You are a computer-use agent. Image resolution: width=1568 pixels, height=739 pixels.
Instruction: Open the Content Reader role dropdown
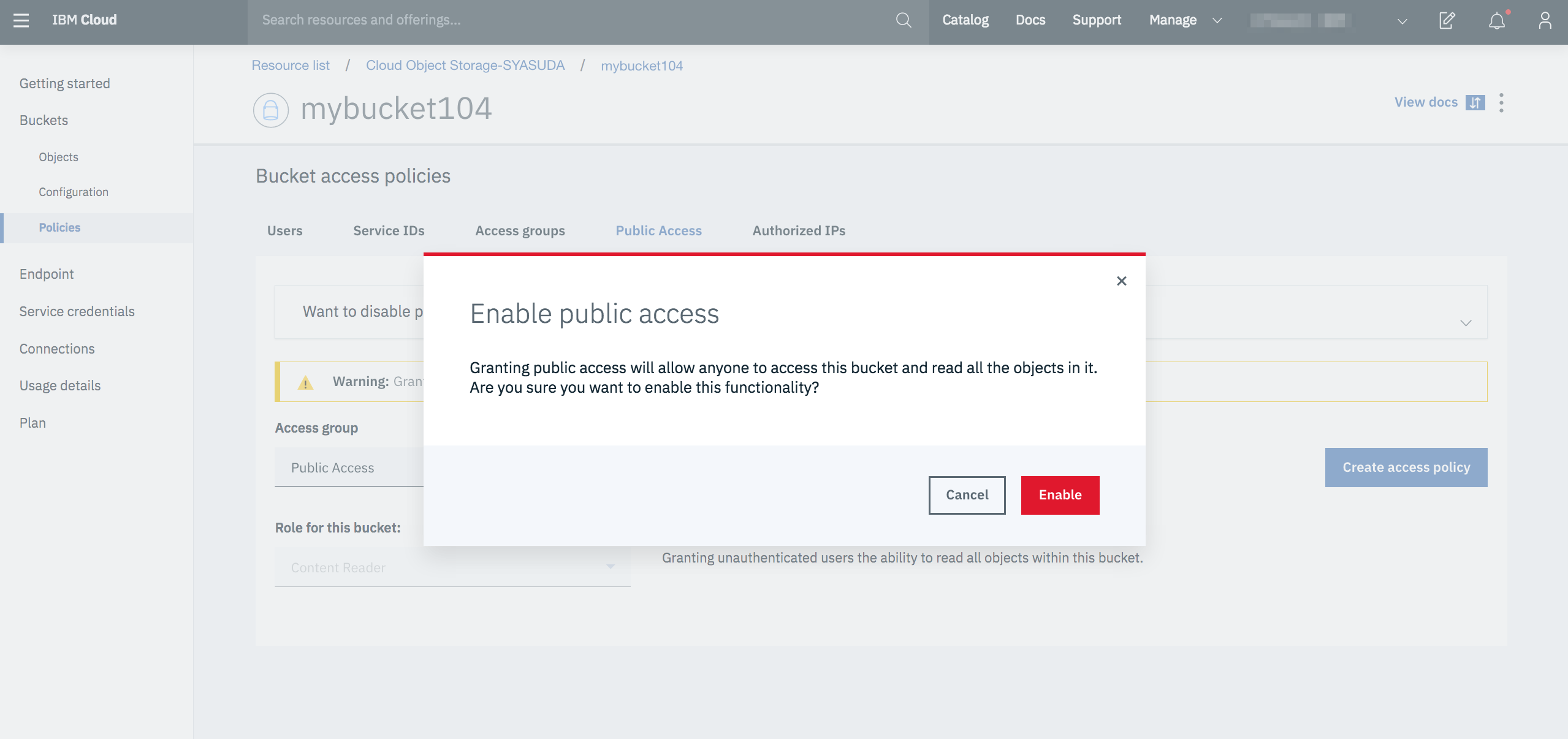[x=452, y=567]
